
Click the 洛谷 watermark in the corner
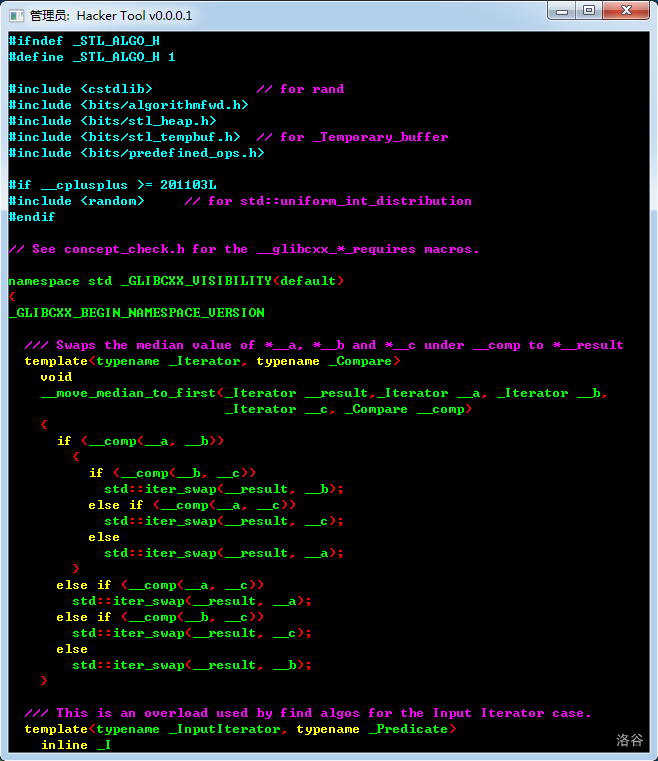(x=629, y=740)
